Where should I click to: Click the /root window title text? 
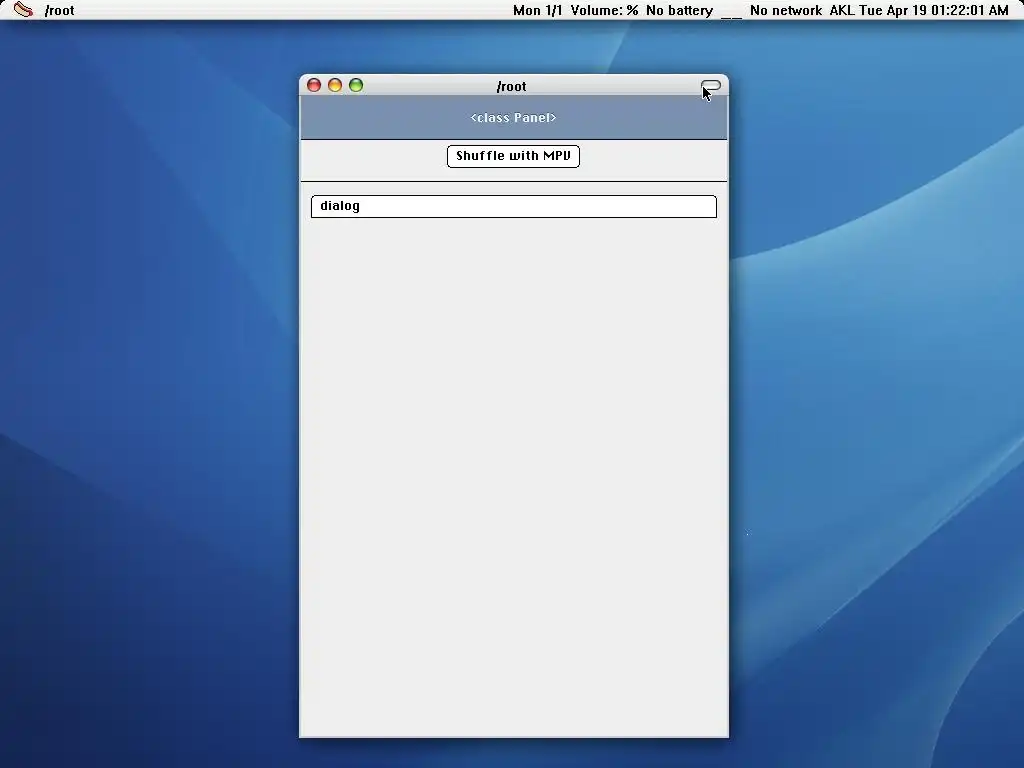(x=511, y=87)
